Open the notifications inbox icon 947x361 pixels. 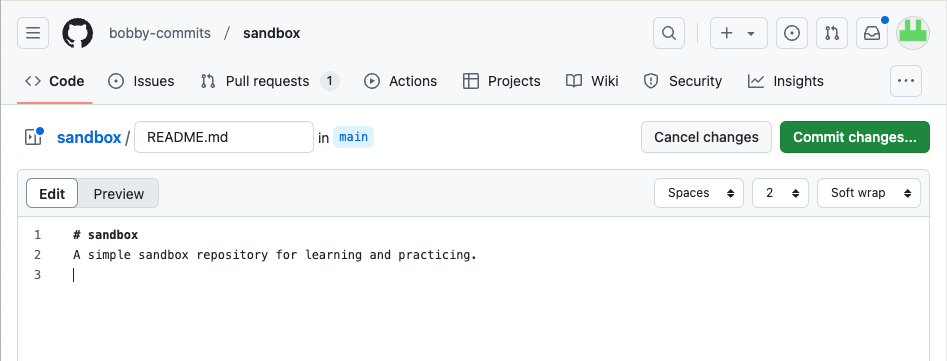872,33
